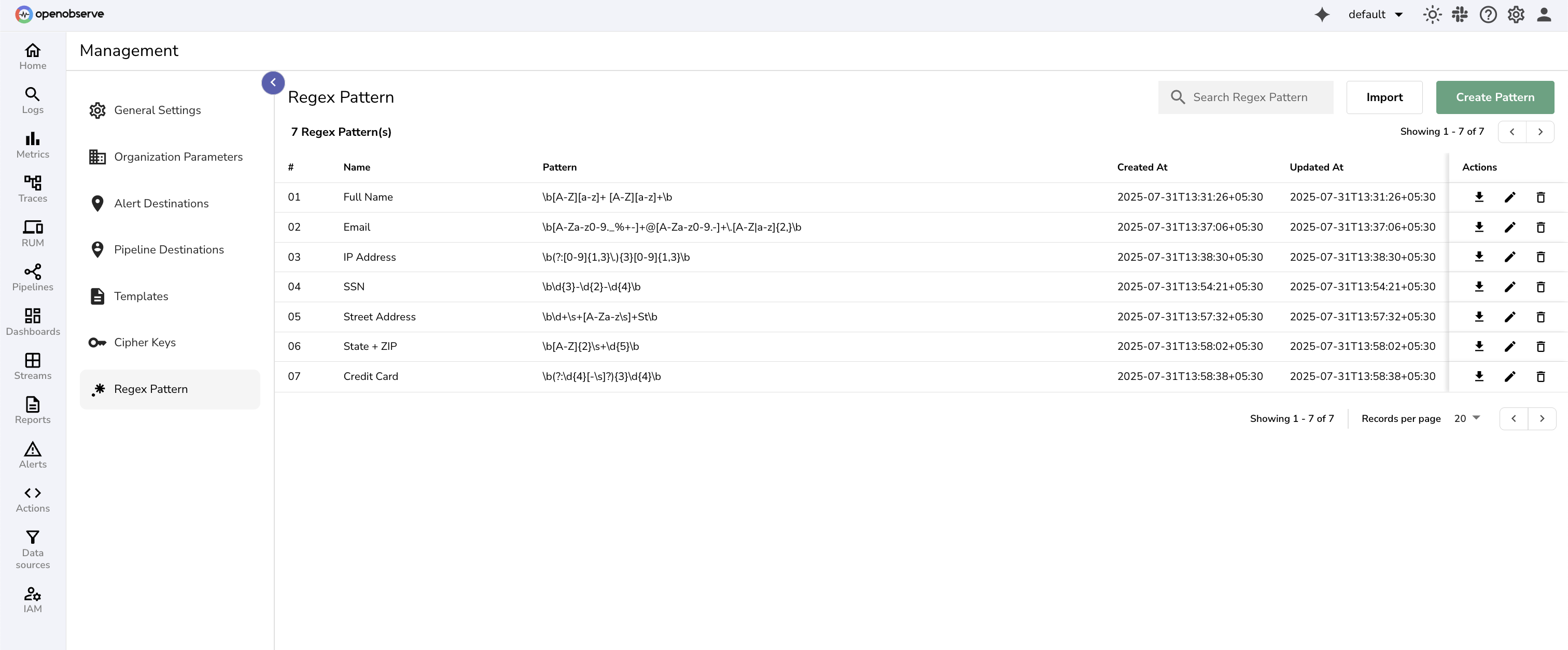Click the Import button

1384,97
